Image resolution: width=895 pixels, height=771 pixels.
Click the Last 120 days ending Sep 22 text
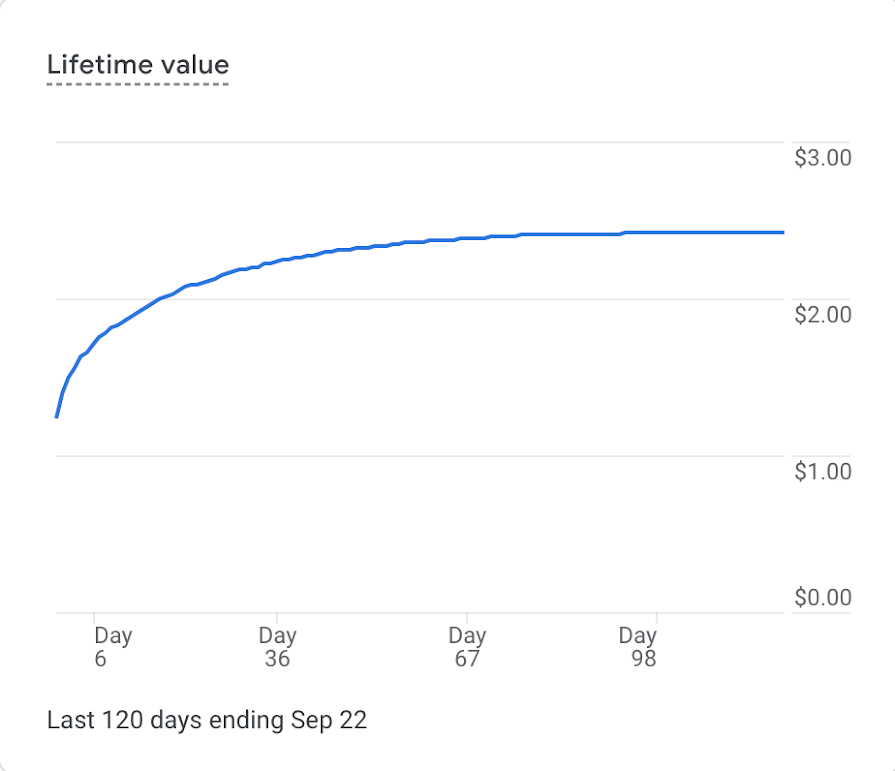(x=207, y=720)
